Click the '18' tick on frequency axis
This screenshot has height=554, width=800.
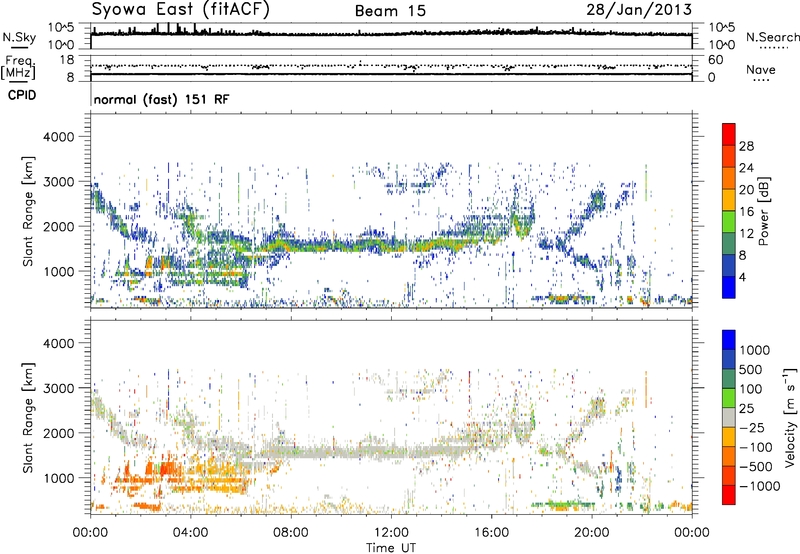click(67, 60)
